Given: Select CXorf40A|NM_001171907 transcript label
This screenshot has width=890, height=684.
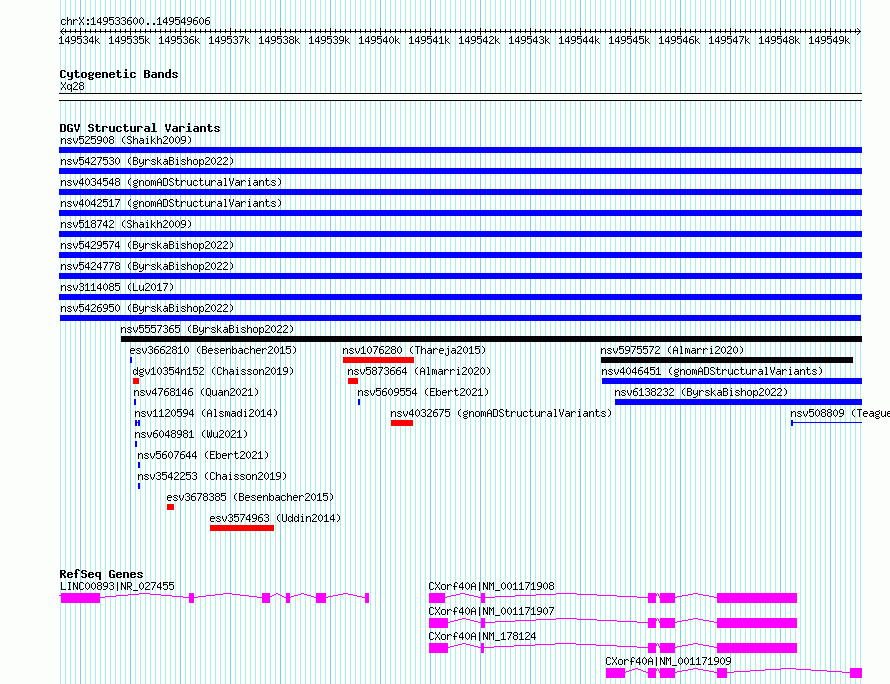Looking at the screenshot, I should [492, 611].
